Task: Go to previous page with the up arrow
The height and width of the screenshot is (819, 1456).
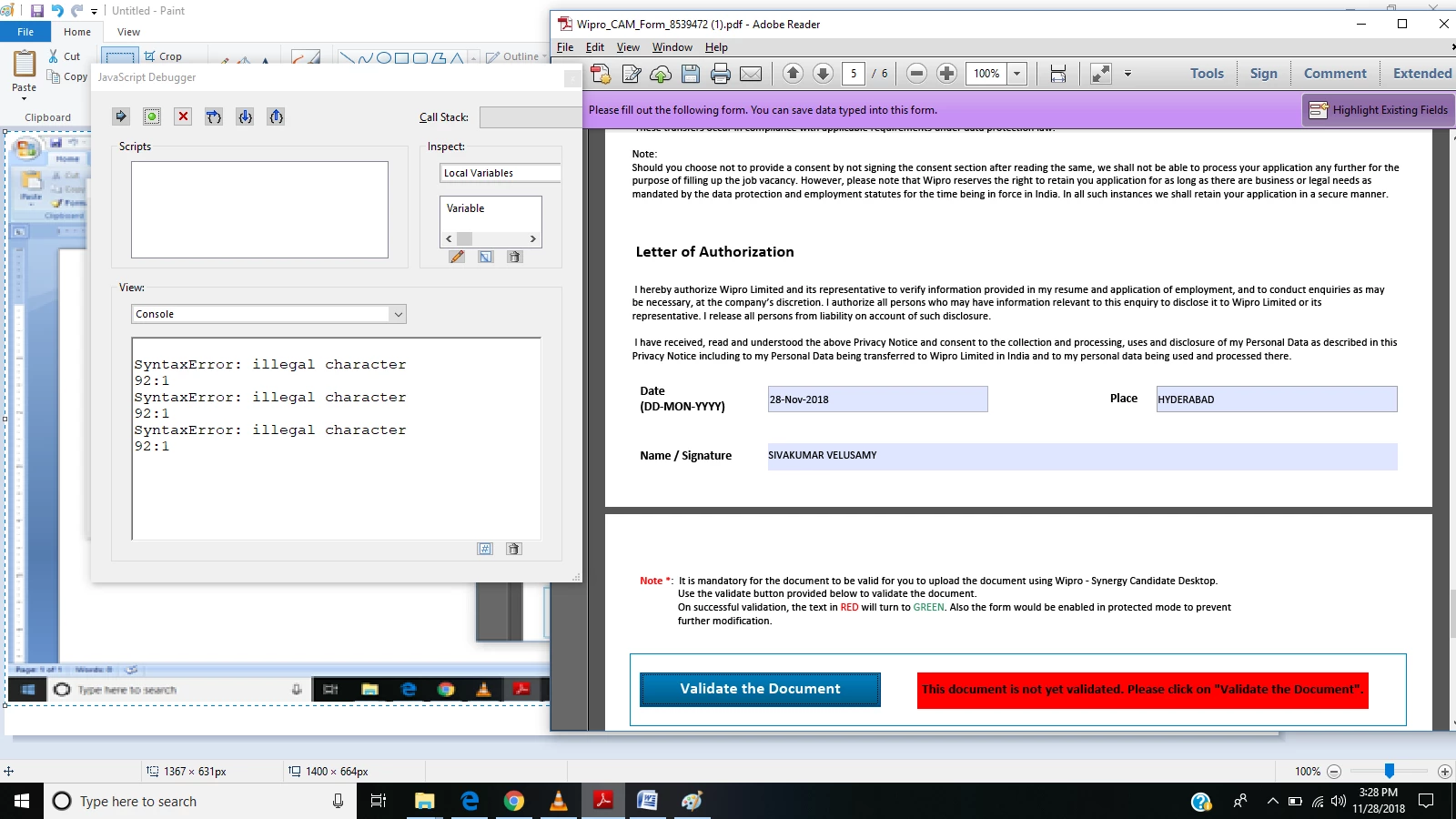Action: click(793, 74)
